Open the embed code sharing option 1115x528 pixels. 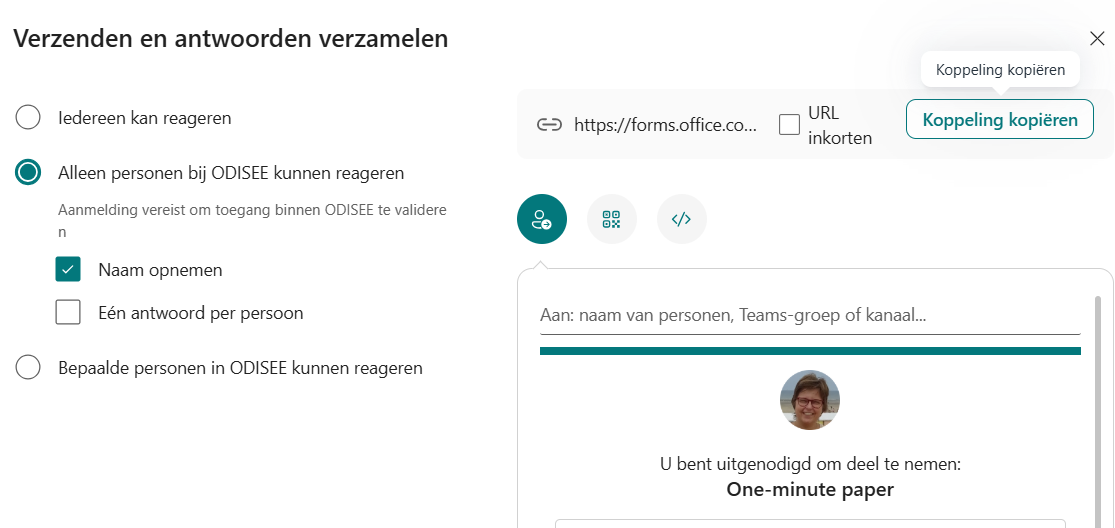[x=681, y=219]
